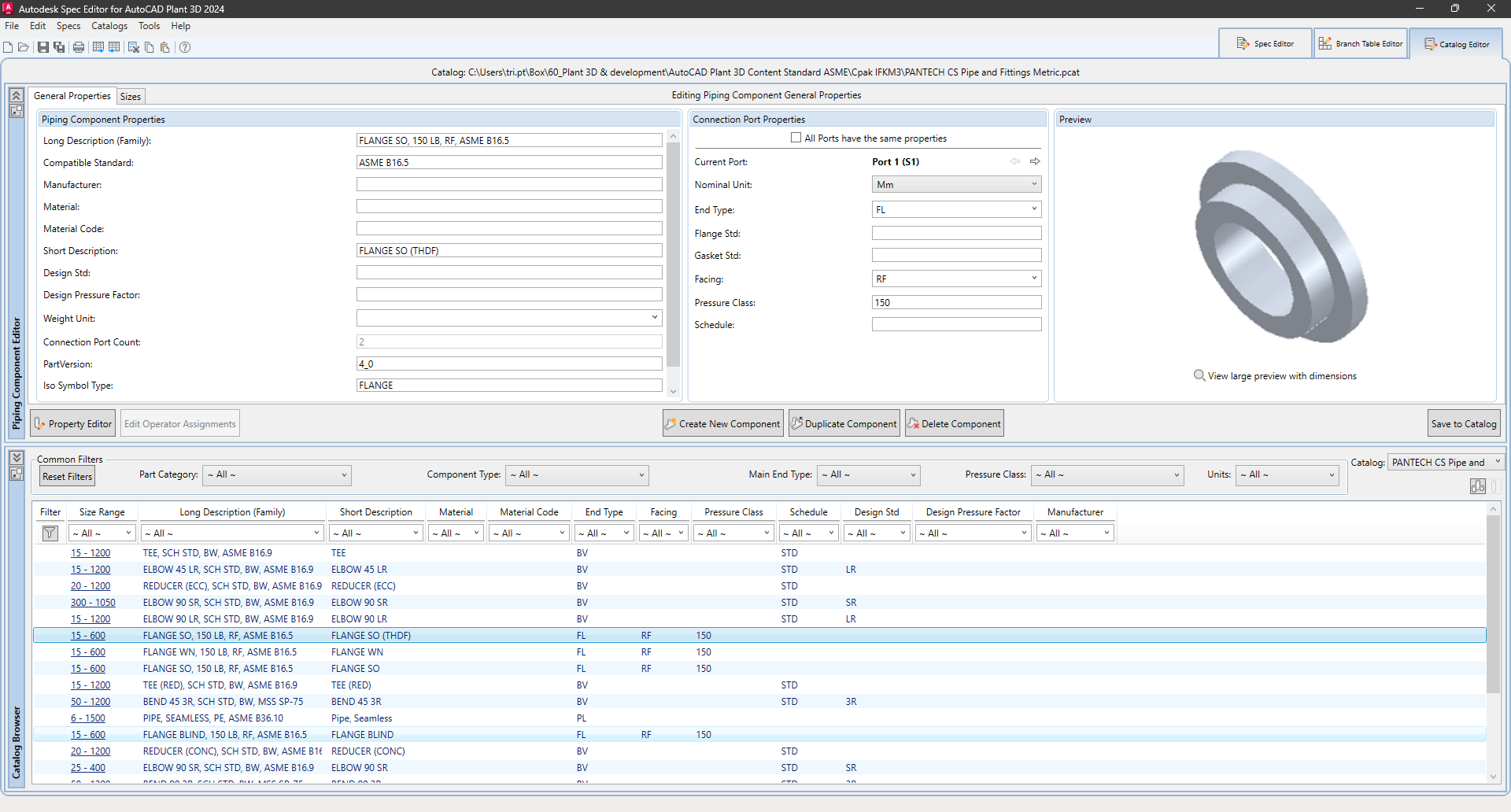Screen dimensions: 1511x812
Task: Click the Print icon in the toolbar
Action: click(x=79, y=47)
